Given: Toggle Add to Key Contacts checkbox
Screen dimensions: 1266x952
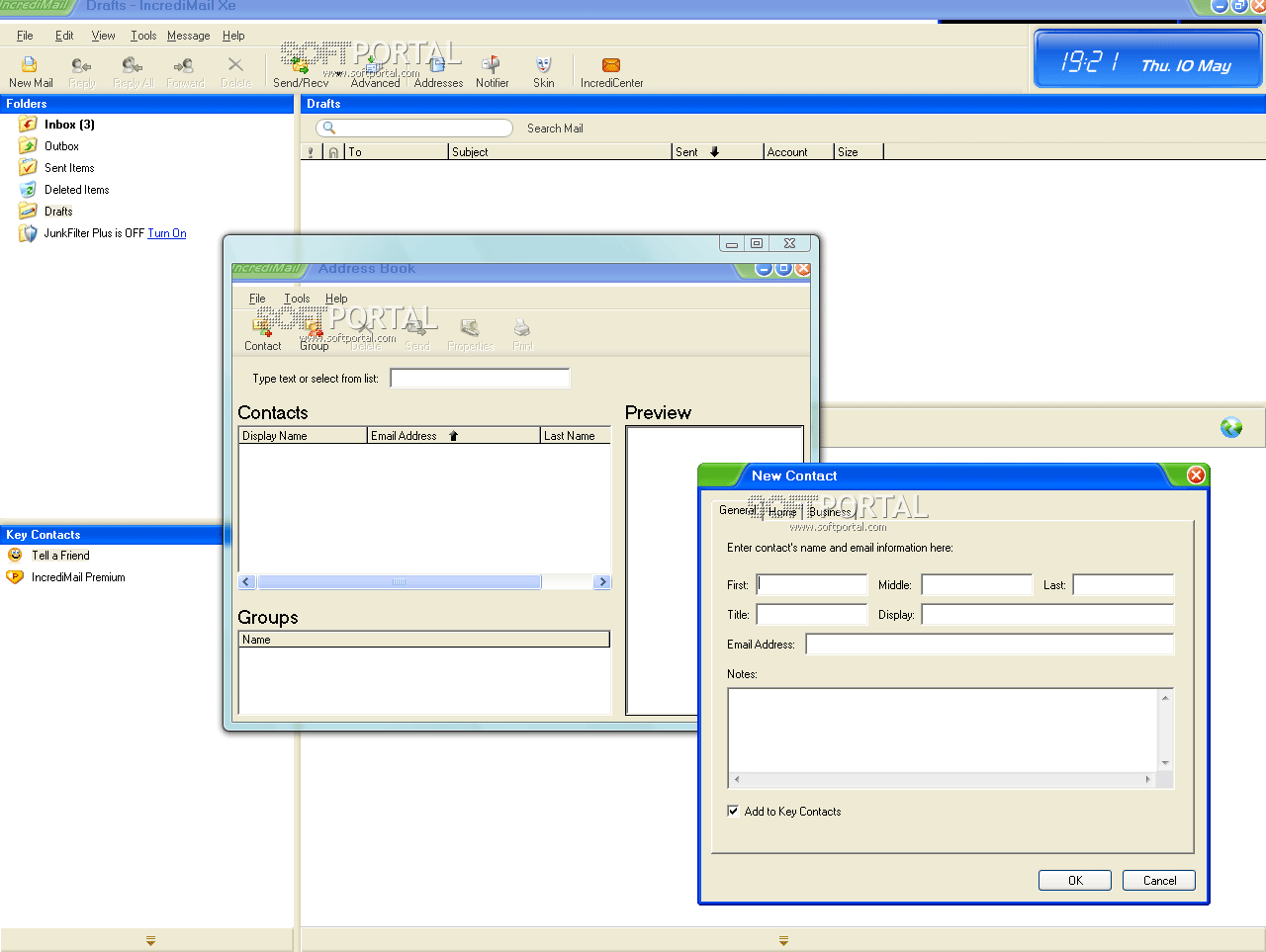Looking at the screenshot, I should click(x=733, y=811).
